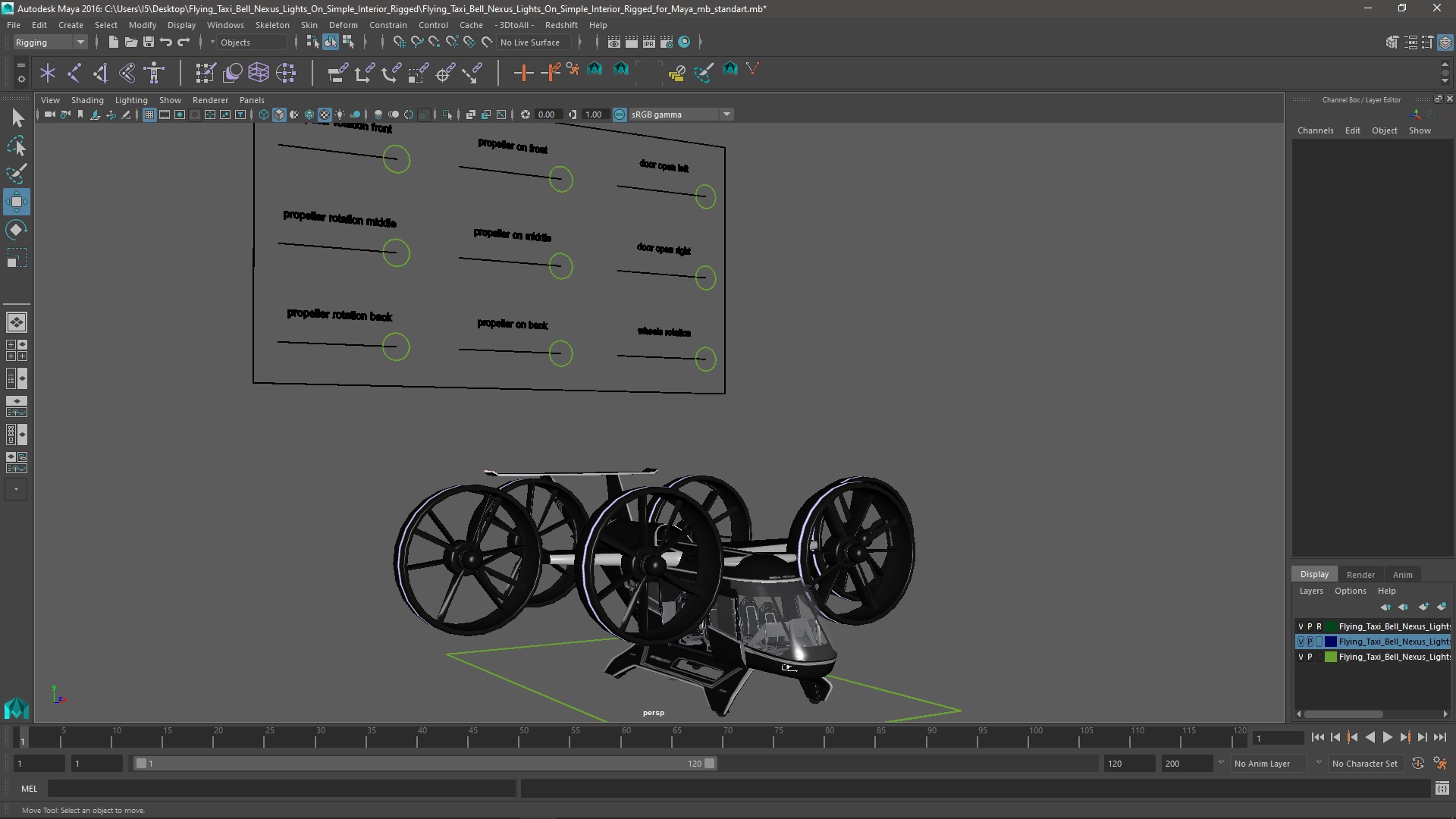This screenshot has width=1456, height=819.
Task: Go to start of playback range
Action: click(x=1317, y=737)
